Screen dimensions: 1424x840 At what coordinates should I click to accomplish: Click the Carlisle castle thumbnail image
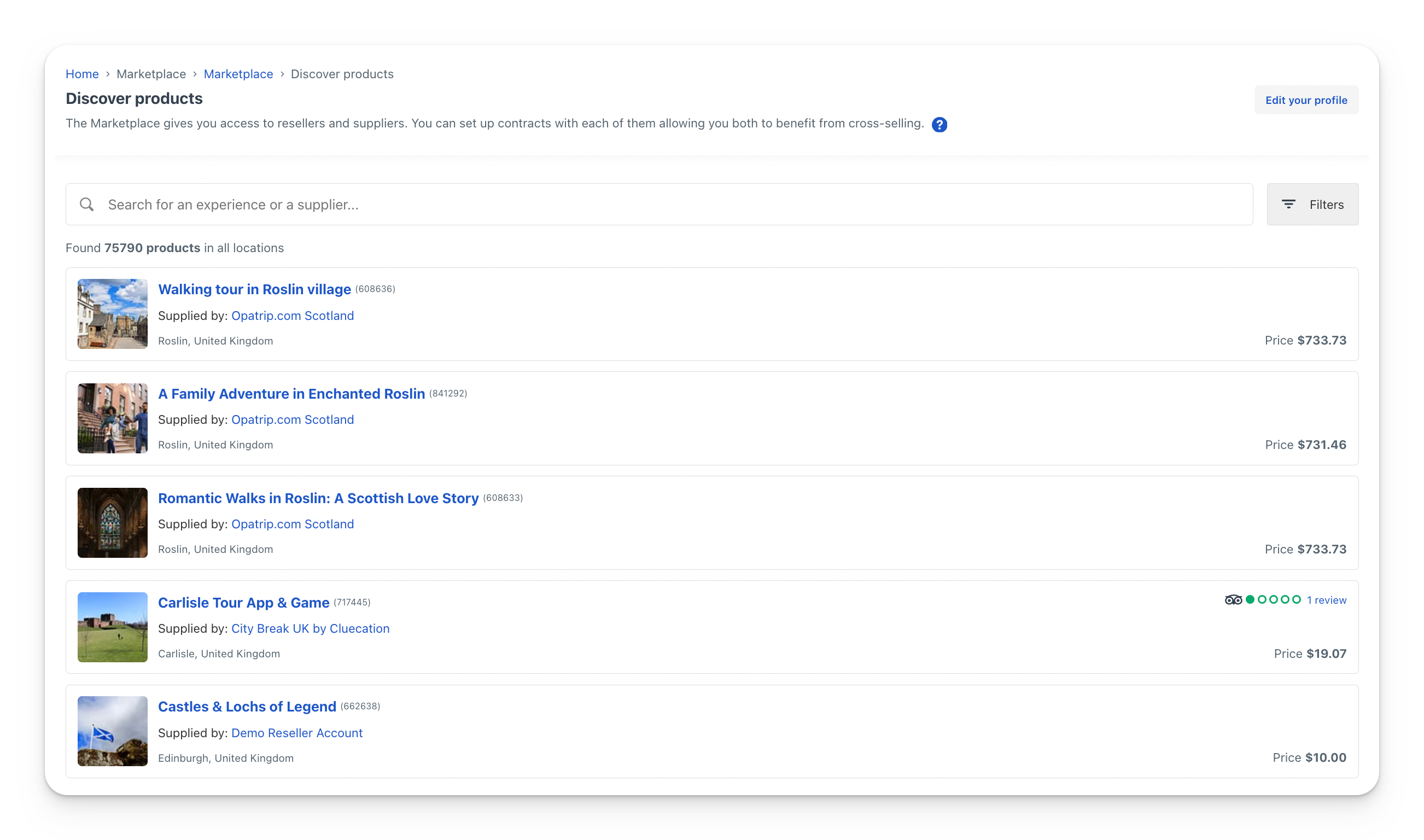[x=113, y=627]
